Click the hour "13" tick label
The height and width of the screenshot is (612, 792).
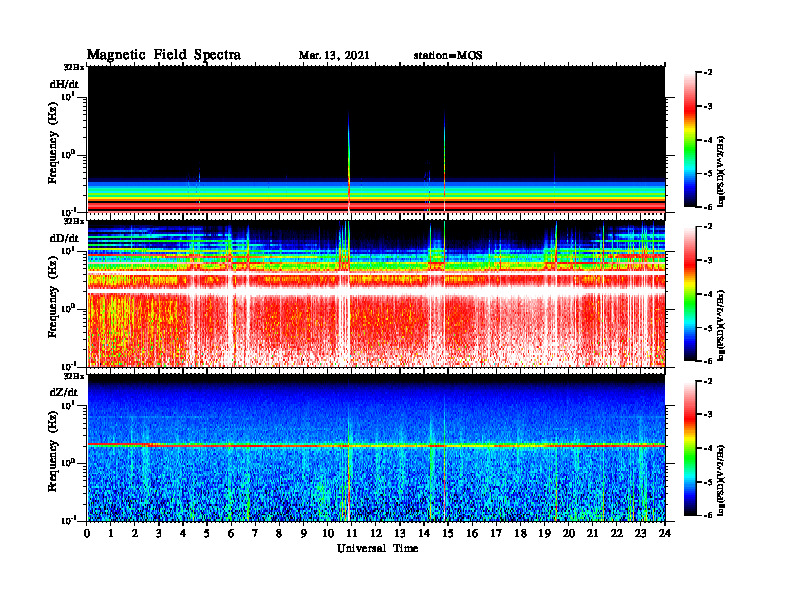(x=400, y=534)
